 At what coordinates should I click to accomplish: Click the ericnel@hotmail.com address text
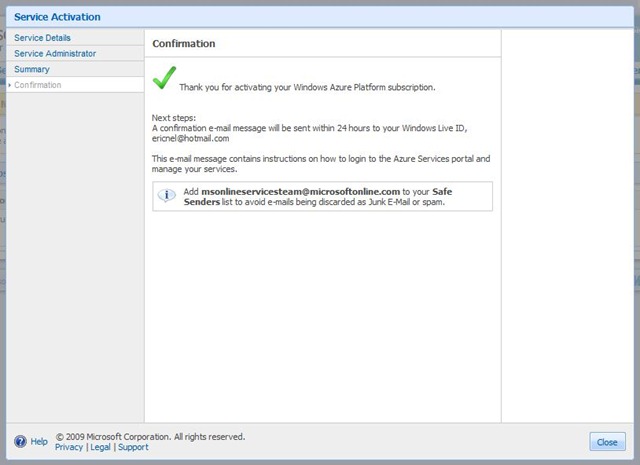click(x=190, y=138)
